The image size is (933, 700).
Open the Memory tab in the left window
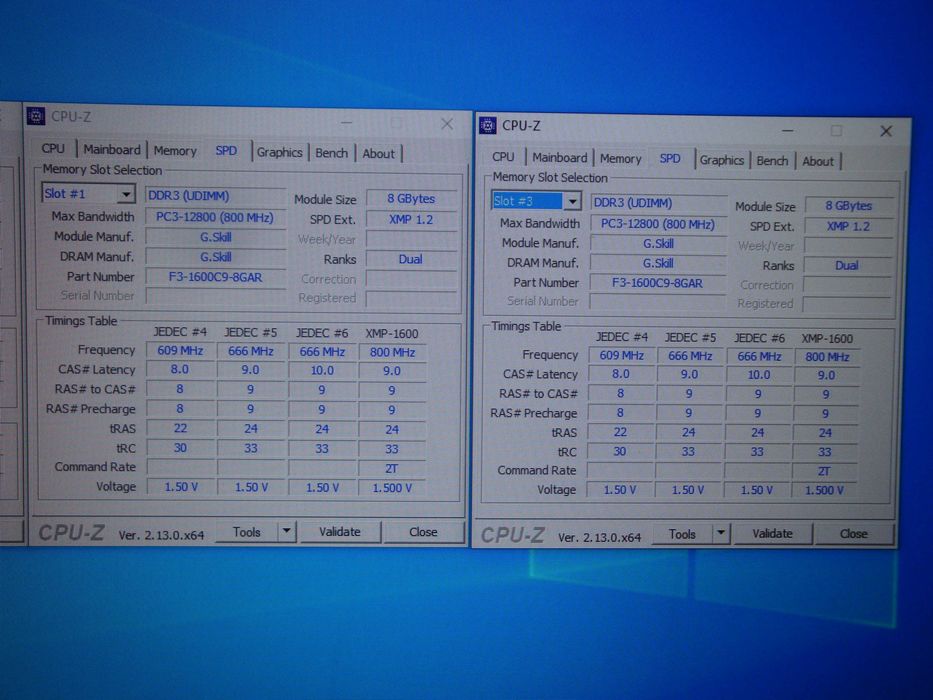pos(175,151)
